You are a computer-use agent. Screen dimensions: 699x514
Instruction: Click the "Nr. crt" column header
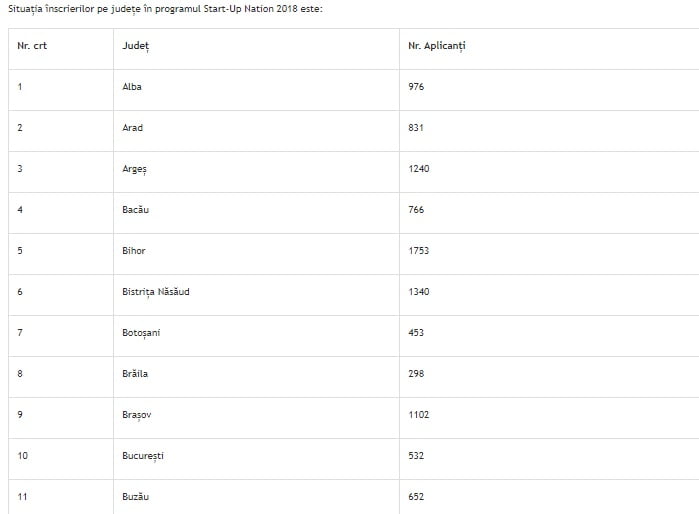point(32,46)
